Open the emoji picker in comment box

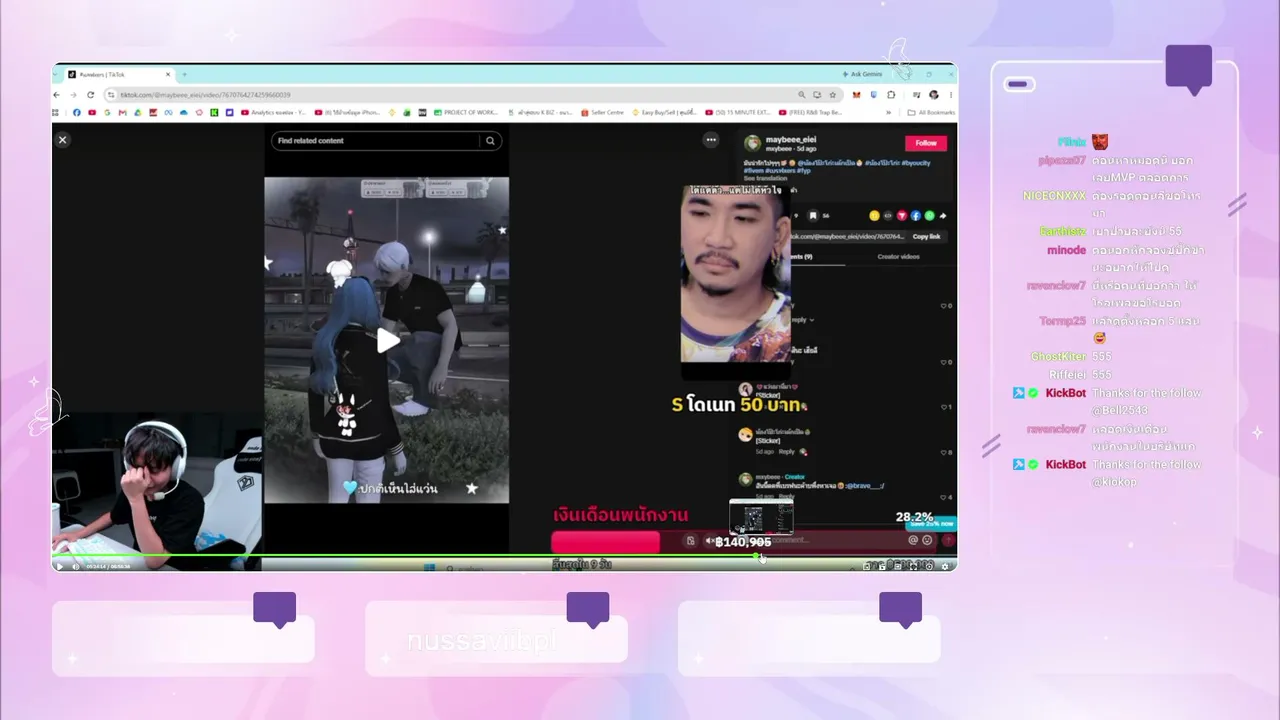click(x=927, y=540)
